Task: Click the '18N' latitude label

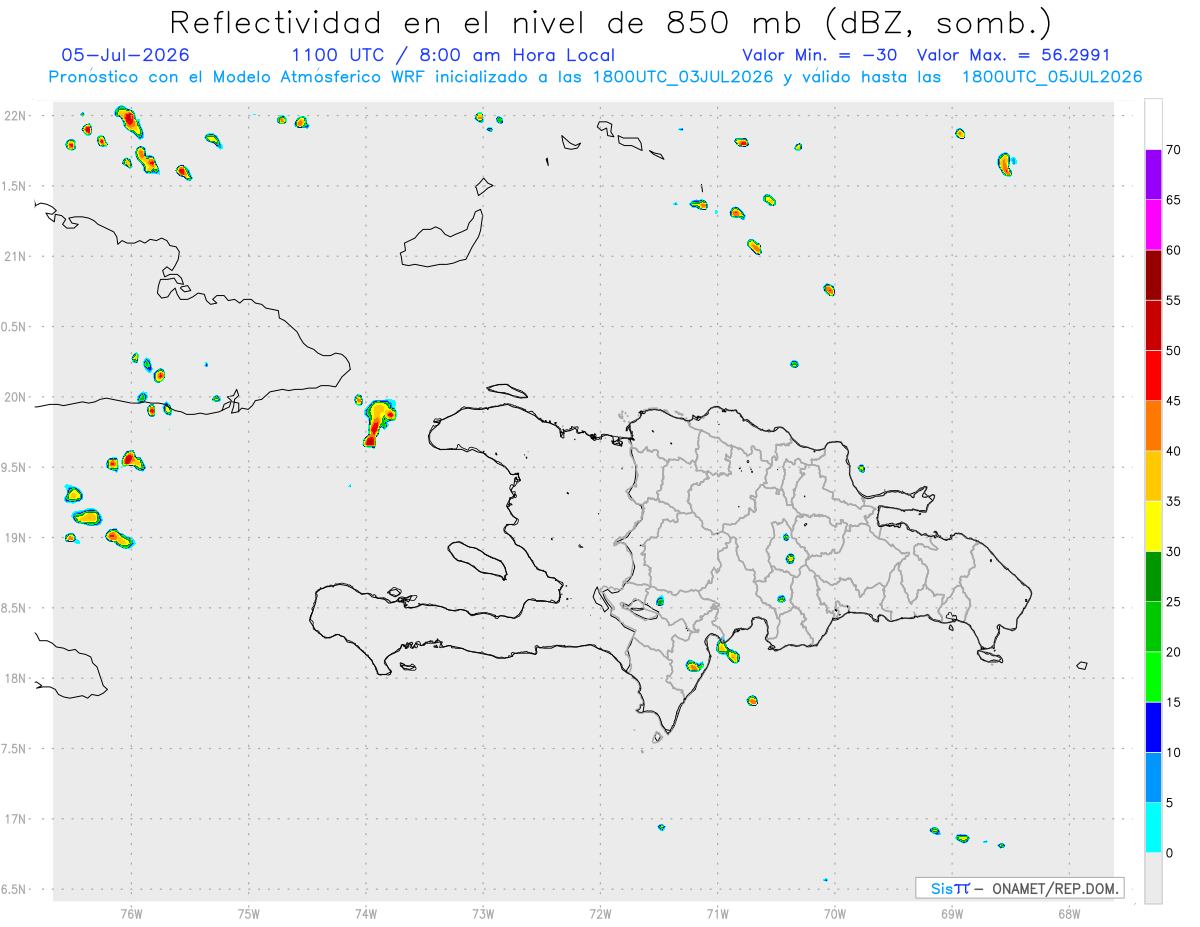Action: (16, 679)
